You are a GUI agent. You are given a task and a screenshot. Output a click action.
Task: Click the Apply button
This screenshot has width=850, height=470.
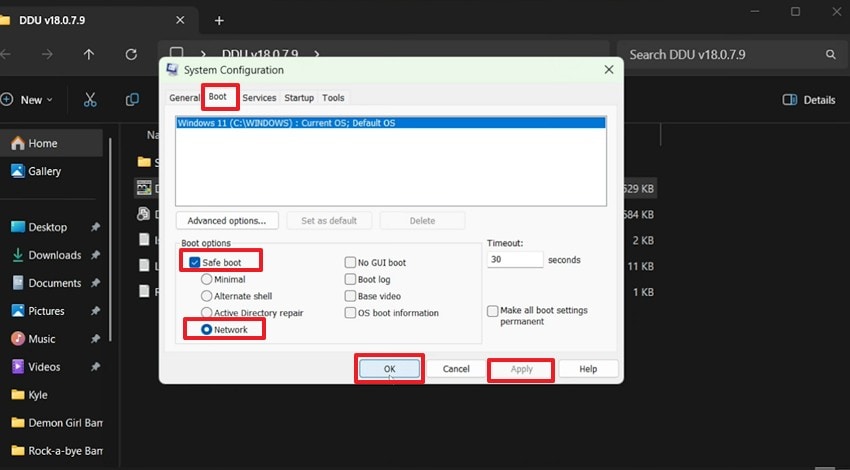pos(521,369)
